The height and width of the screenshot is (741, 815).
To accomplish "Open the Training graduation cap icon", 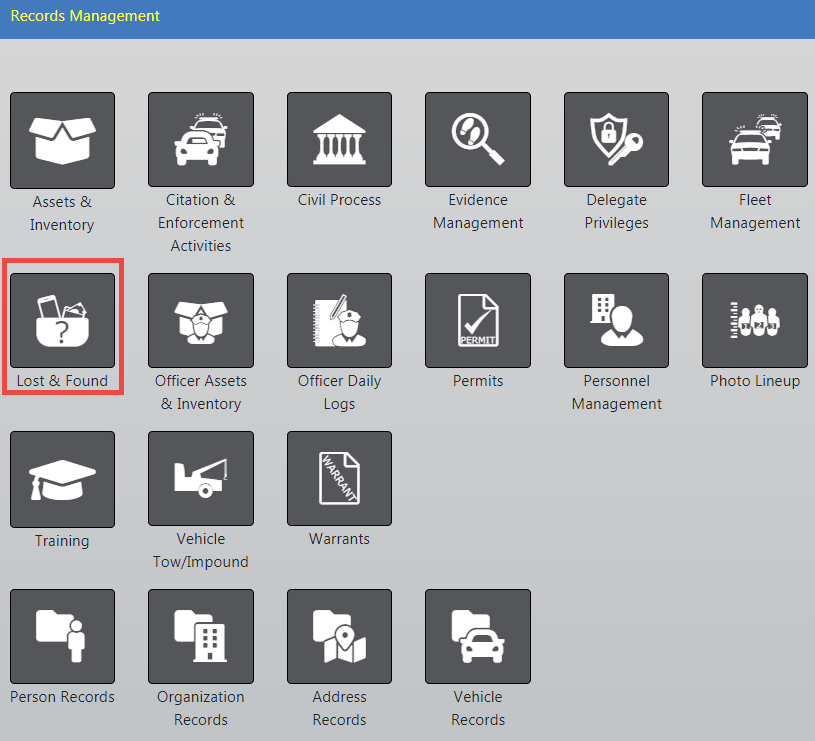I will (62, 479).
